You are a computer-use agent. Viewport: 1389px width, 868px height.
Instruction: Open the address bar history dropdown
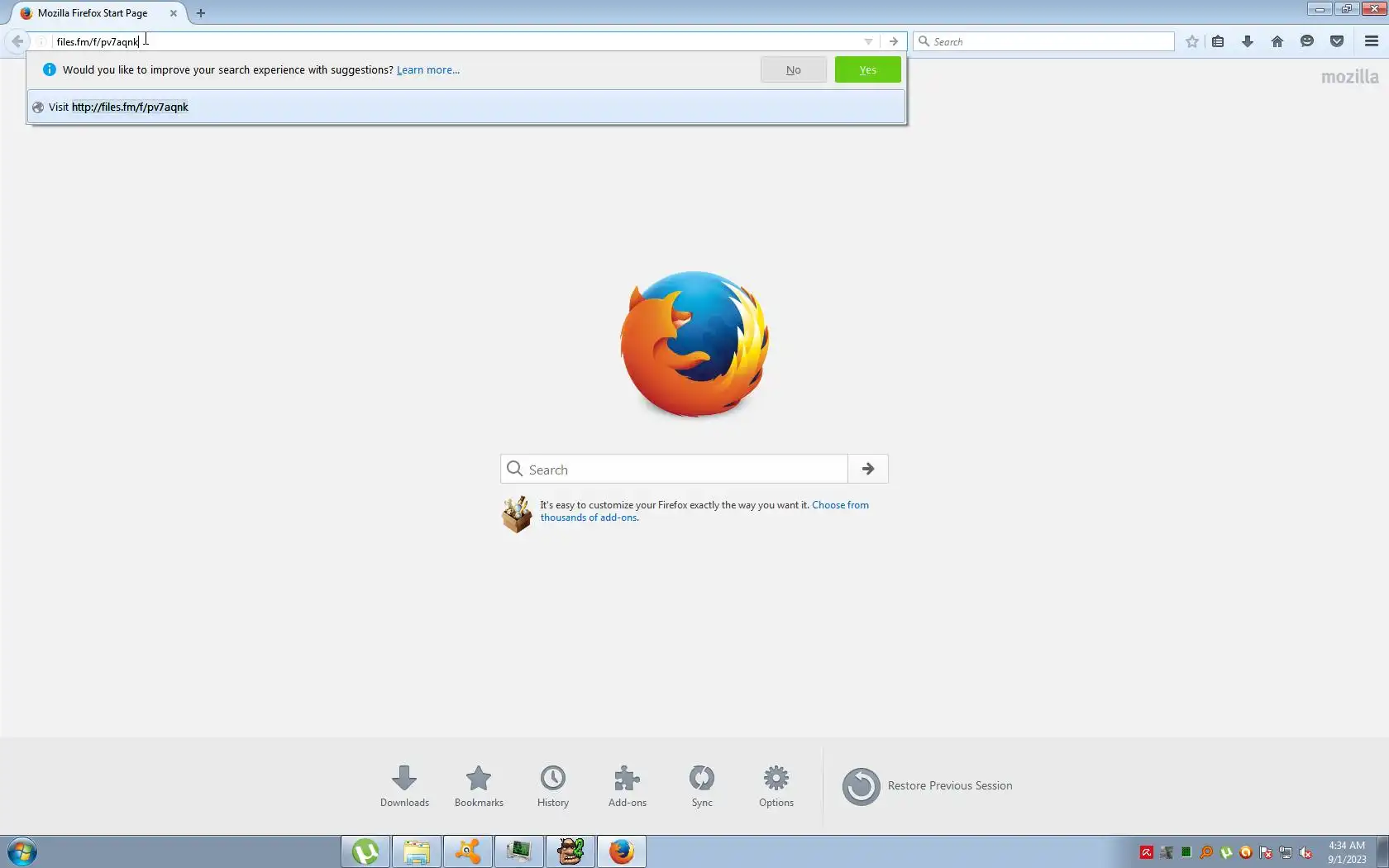[868, 41]
